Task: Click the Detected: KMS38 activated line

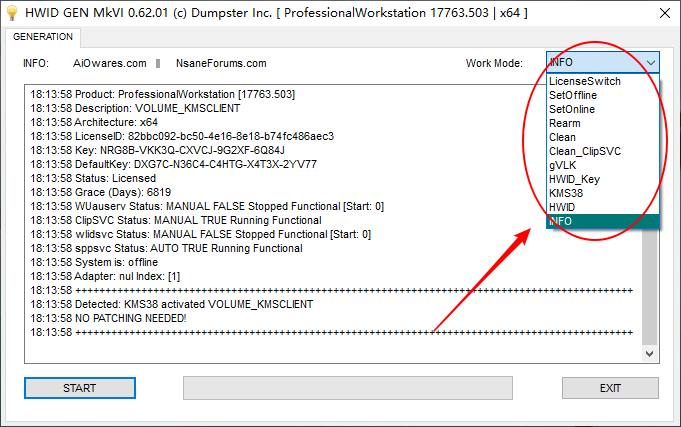Action: 172,304
